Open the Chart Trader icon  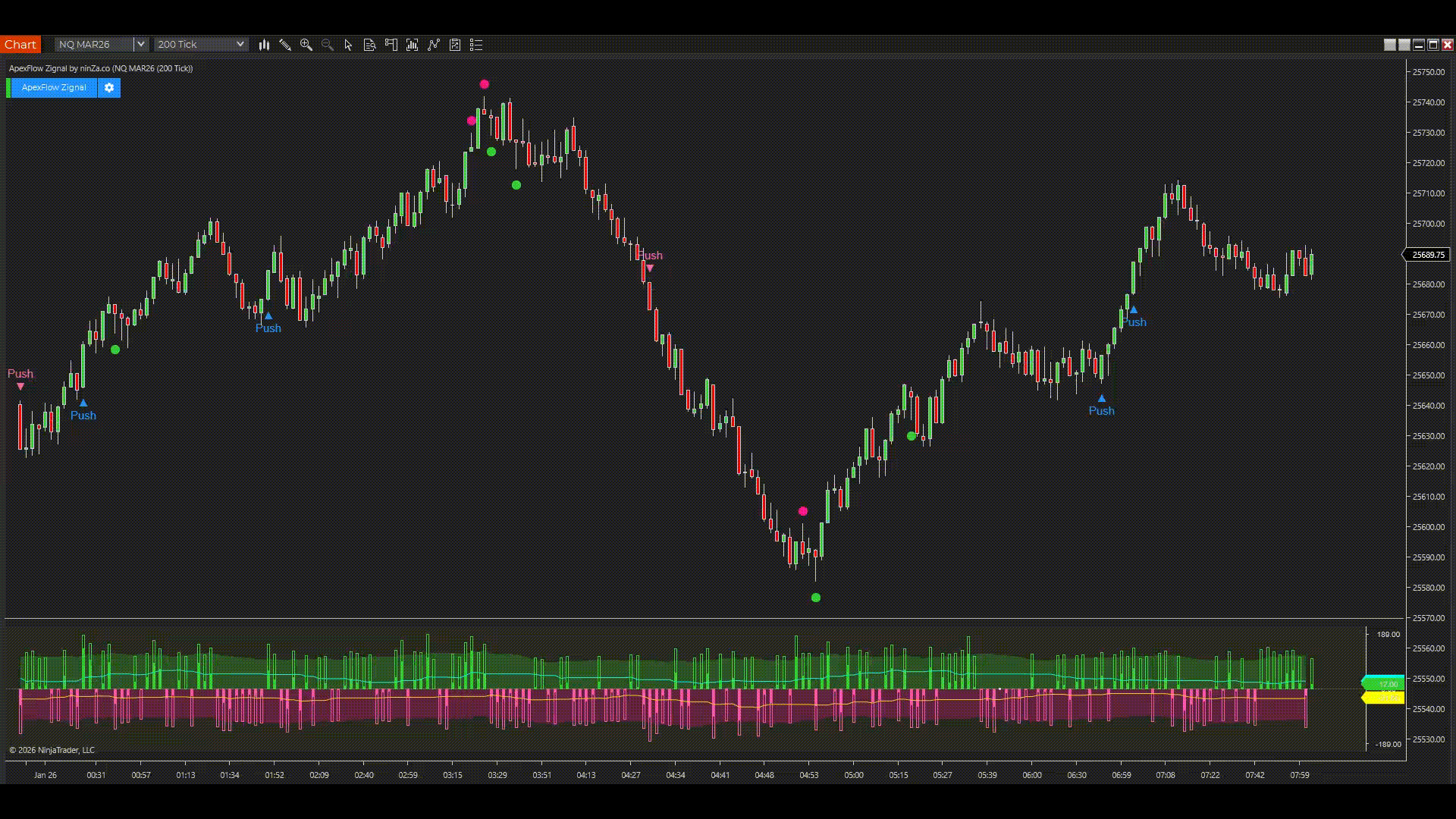pyautogui.click(x=391, y=45)
